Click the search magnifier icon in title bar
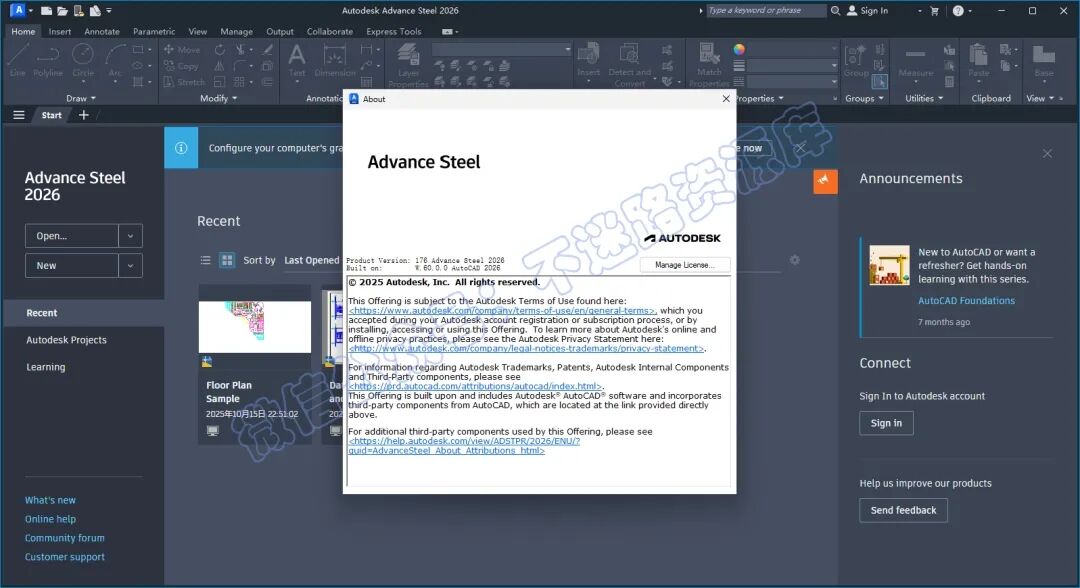 [835, 10]
